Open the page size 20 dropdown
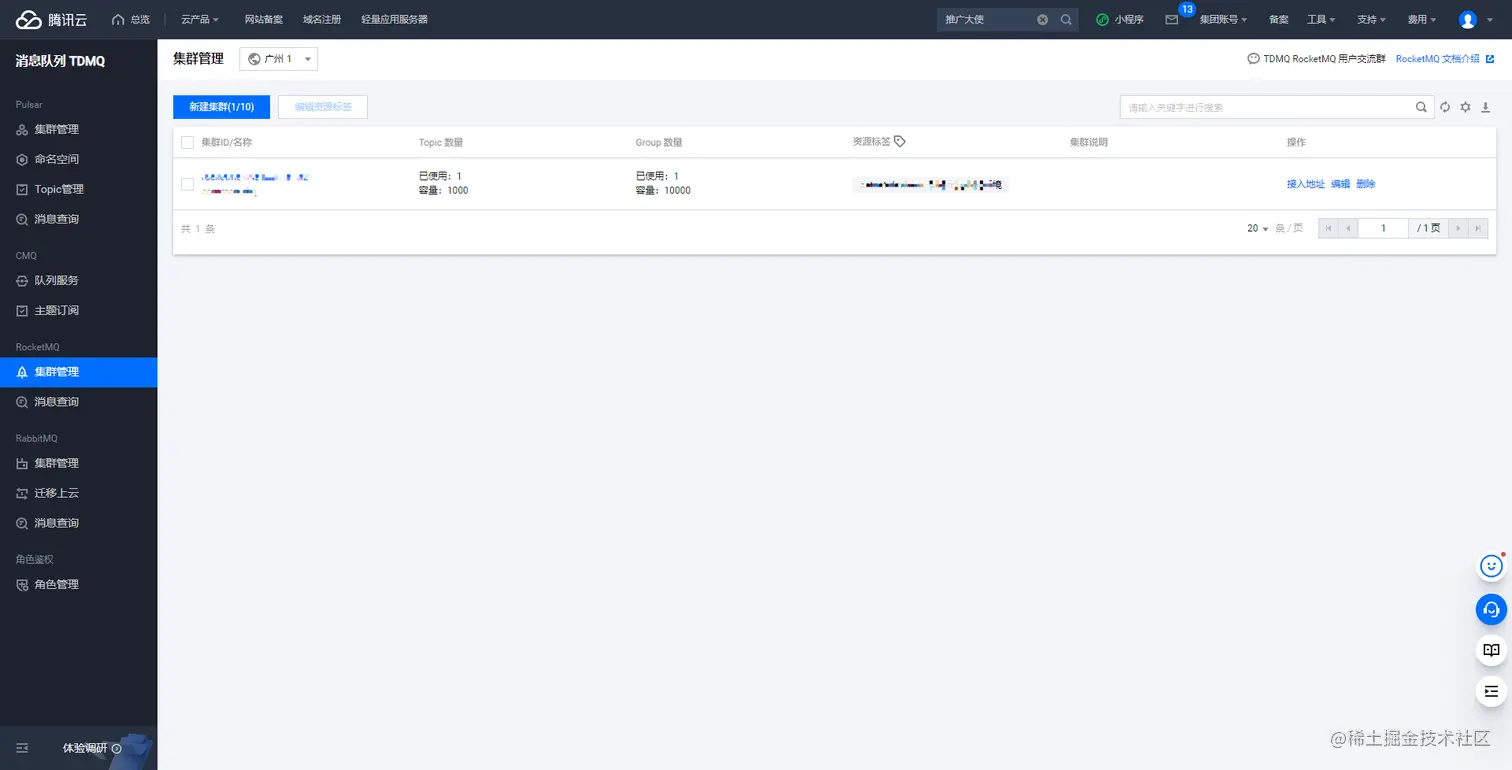The width and height of the screenshot is (1512, 770). [x=1257, y=228]
